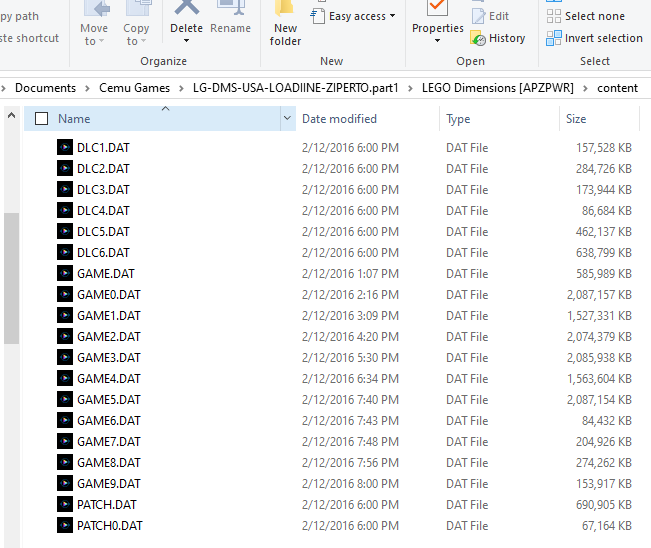Click the Edit icon in Open group
This screenshot has height=548, width=651.
(478, 16)
